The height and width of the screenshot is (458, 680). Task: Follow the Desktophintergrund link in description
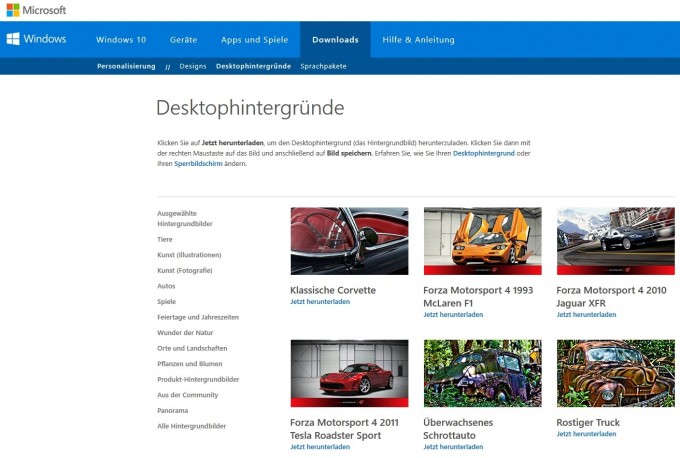[x=484, y=153]
